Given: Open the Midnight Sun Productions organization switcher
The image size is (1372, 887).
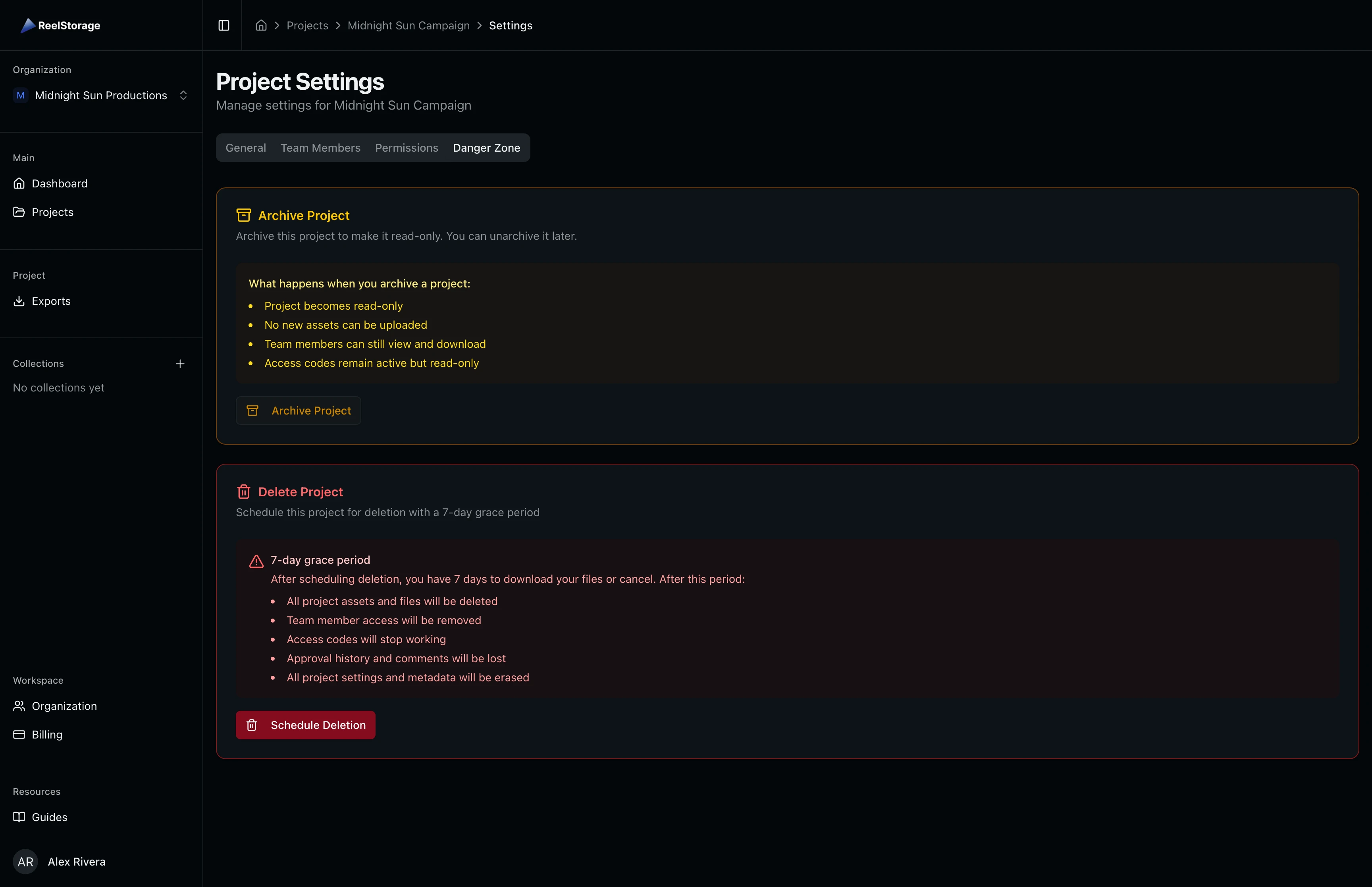Looking at the screenshot, I should click(x=101, y=95).
